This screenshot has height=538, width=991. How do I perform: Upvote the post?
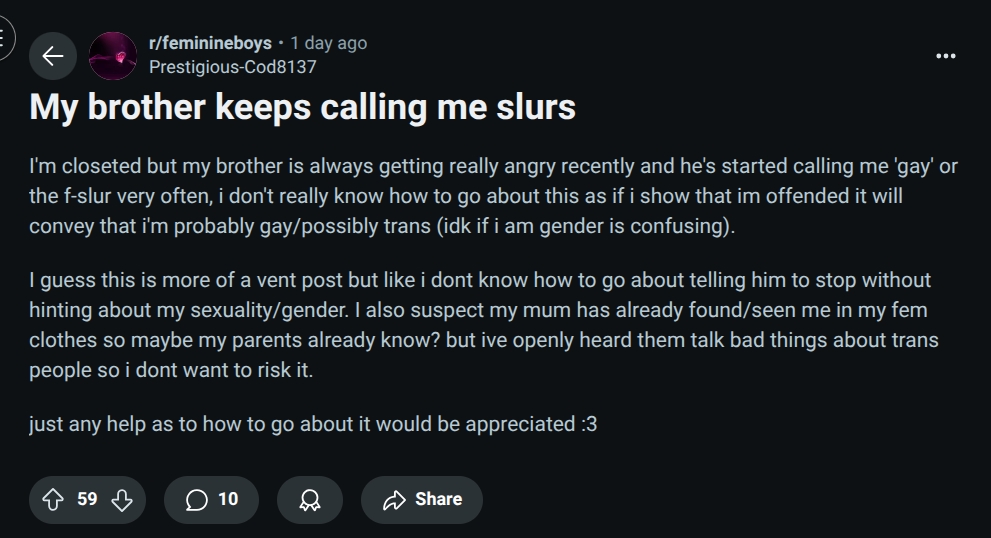(54, 499)
